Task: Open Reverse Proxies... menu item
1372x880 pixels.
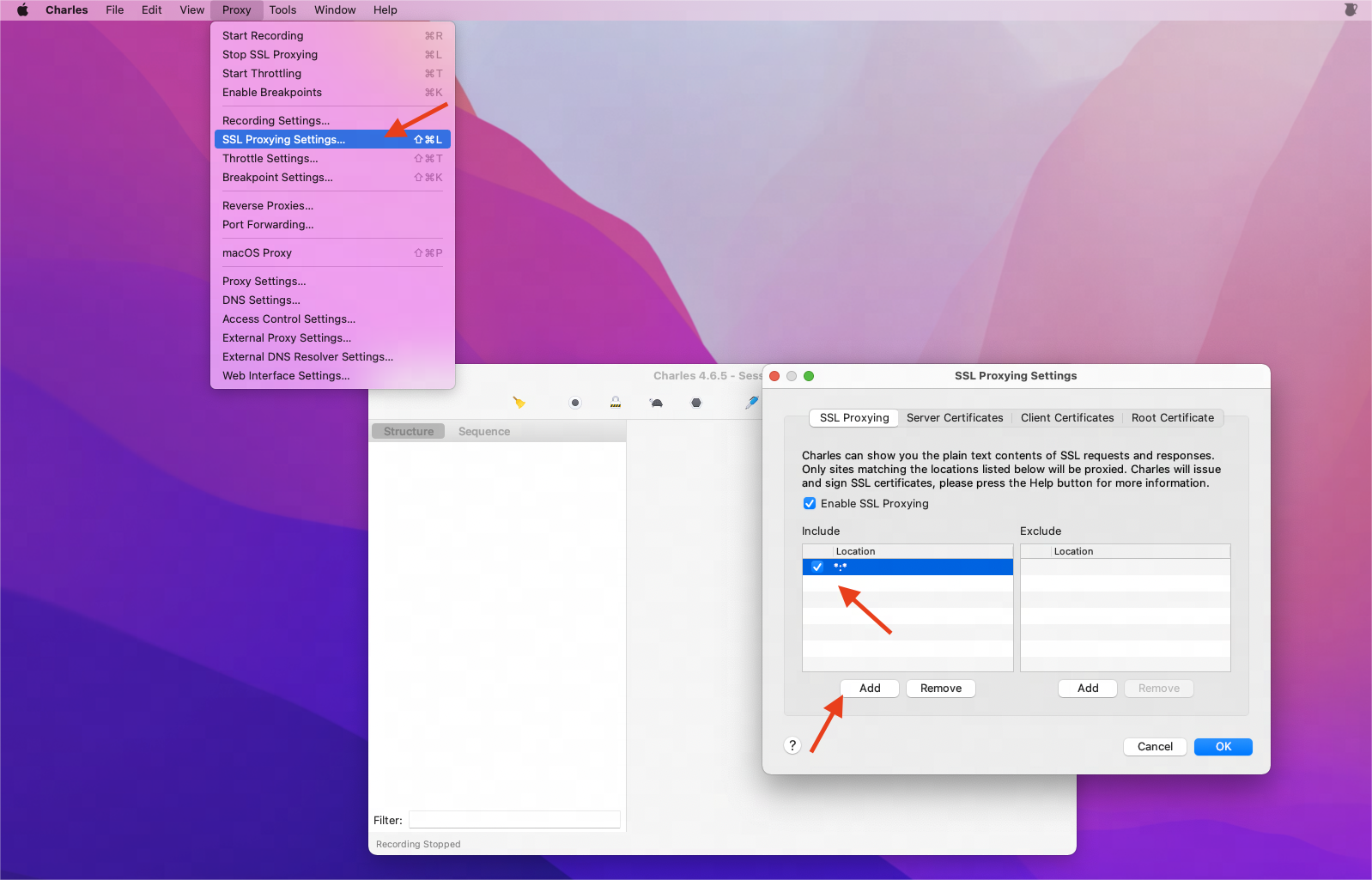Action: tap(332, 206)
